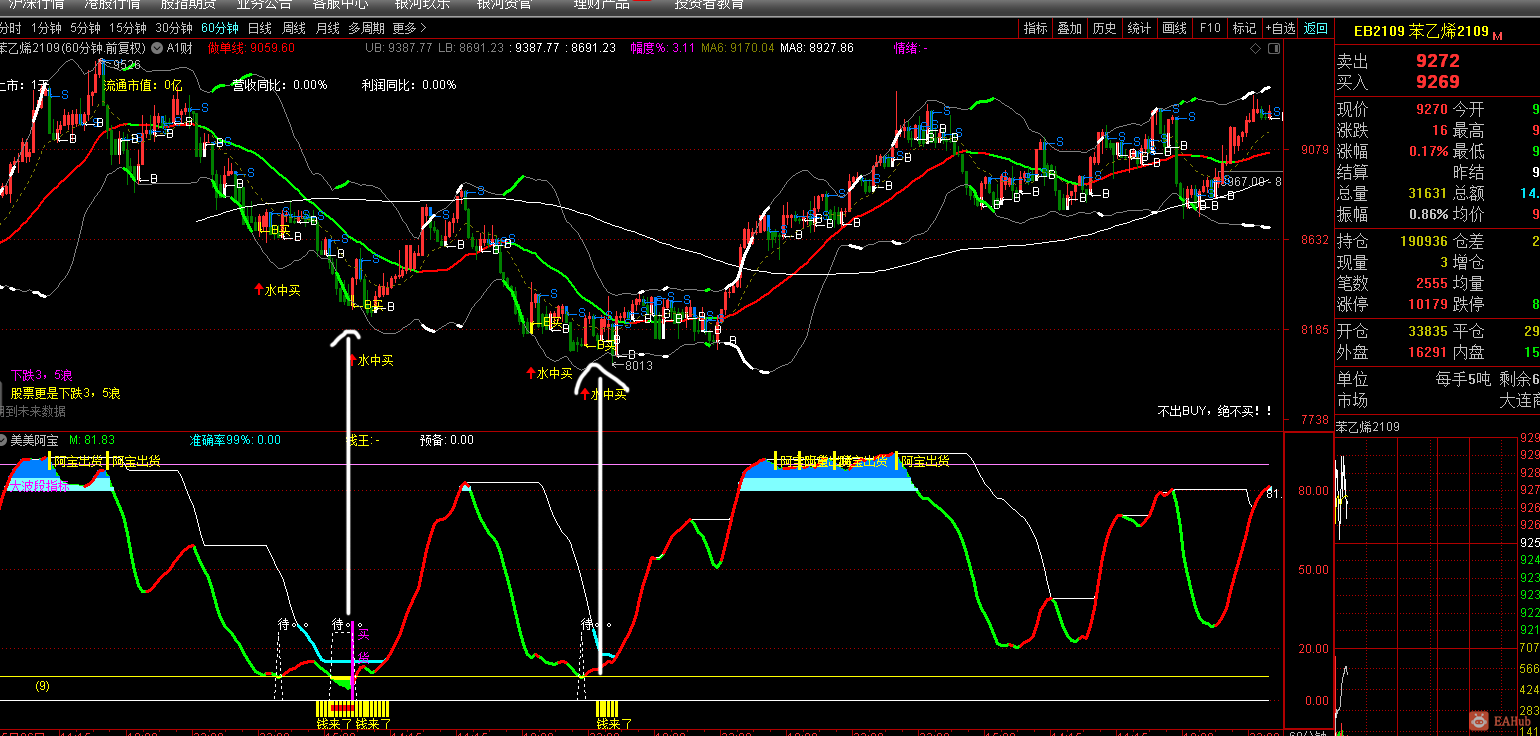This screenshot has height=736, width=1540.
Task: Switch to the 5分钟 chart period
Action: point(86,29)
